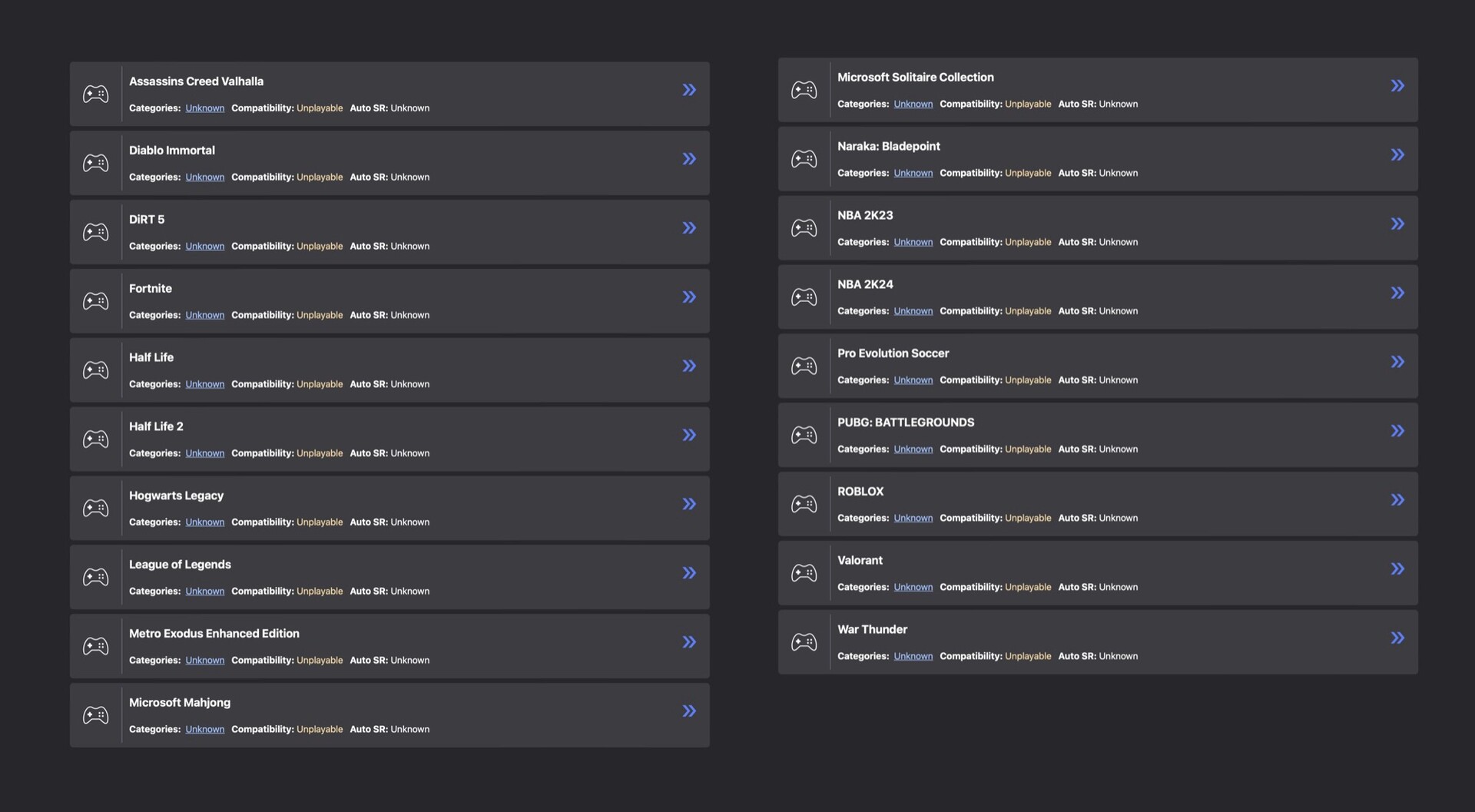This screenshot has height=812, width=1475.
Task: Open League of Legends details via chevron arrow
Action: point(689,573)
